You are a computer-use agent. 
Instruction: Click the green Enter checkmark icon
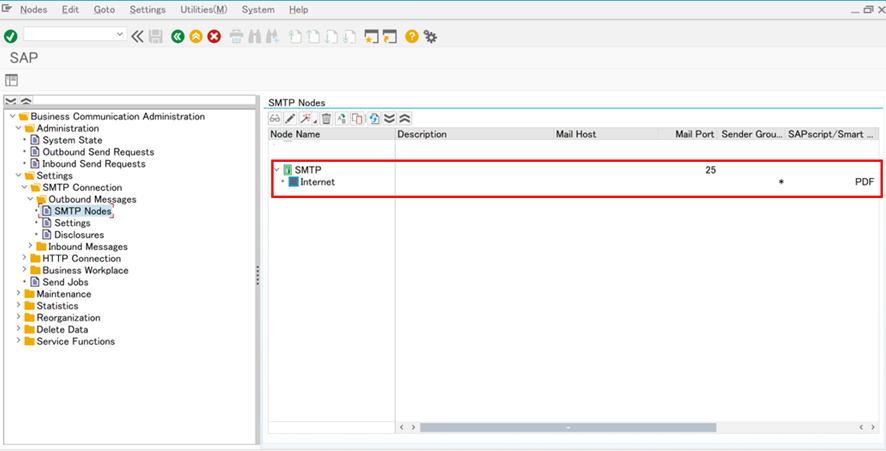(10, 36)
